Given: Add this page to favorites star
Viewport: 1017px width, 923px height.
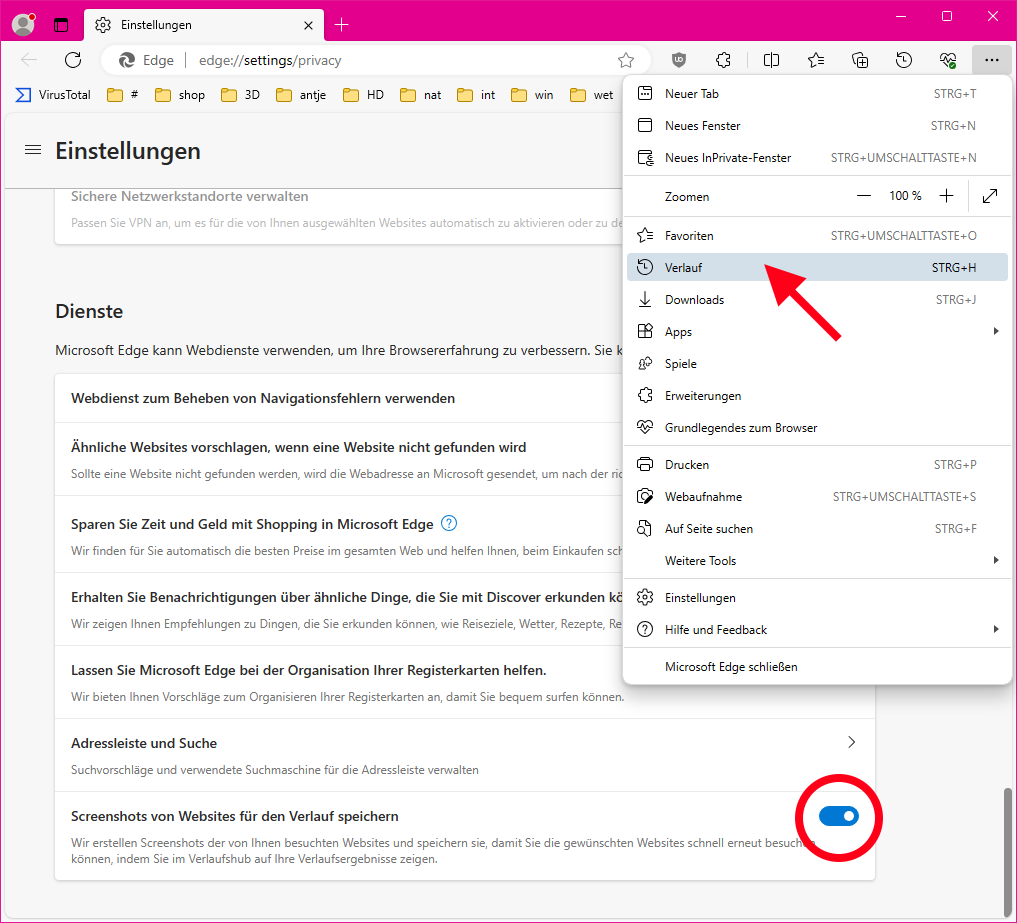Looking at the screenshot, I should [x=626, y=60].
